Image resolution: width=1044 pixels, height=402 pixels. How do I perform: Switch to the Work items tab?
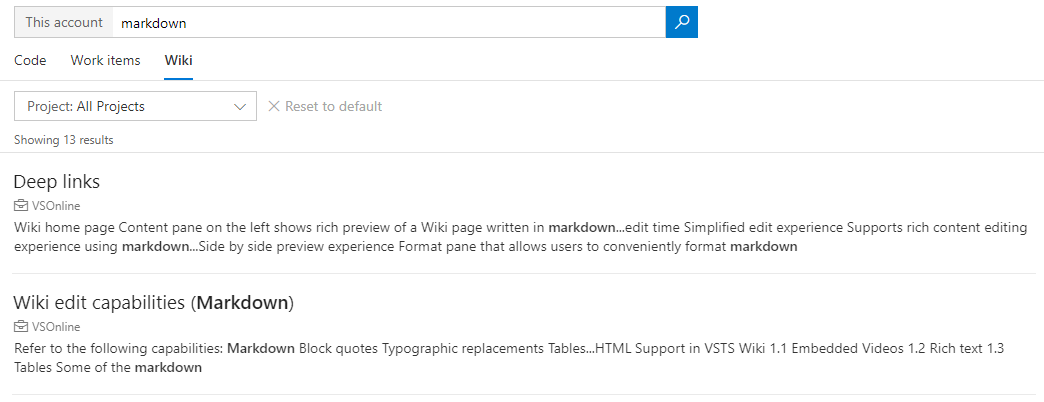pos(105,61)
